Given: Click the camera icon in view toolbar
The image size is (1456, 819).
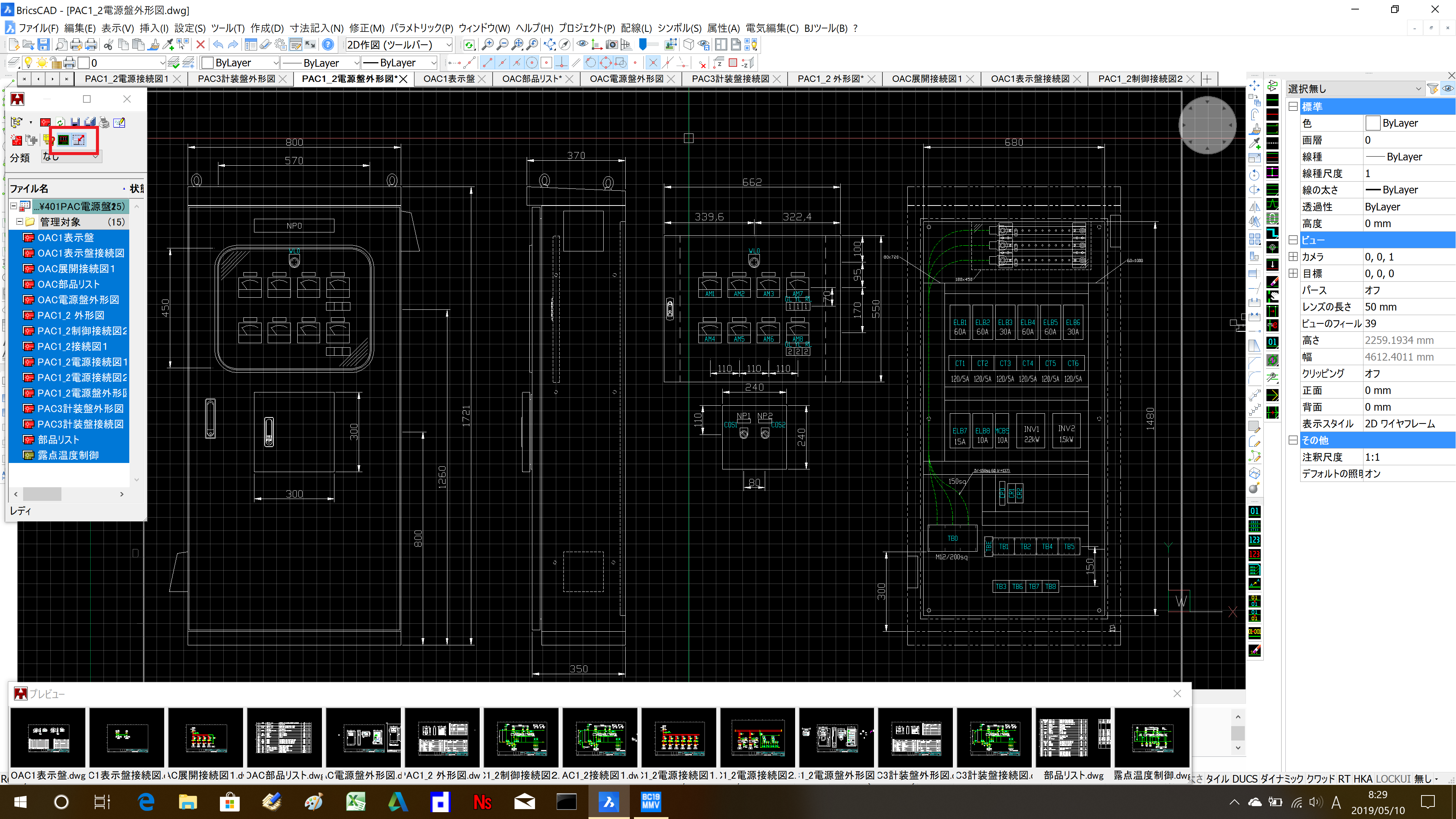Looking at the screenshot, I should pos(612,45).
